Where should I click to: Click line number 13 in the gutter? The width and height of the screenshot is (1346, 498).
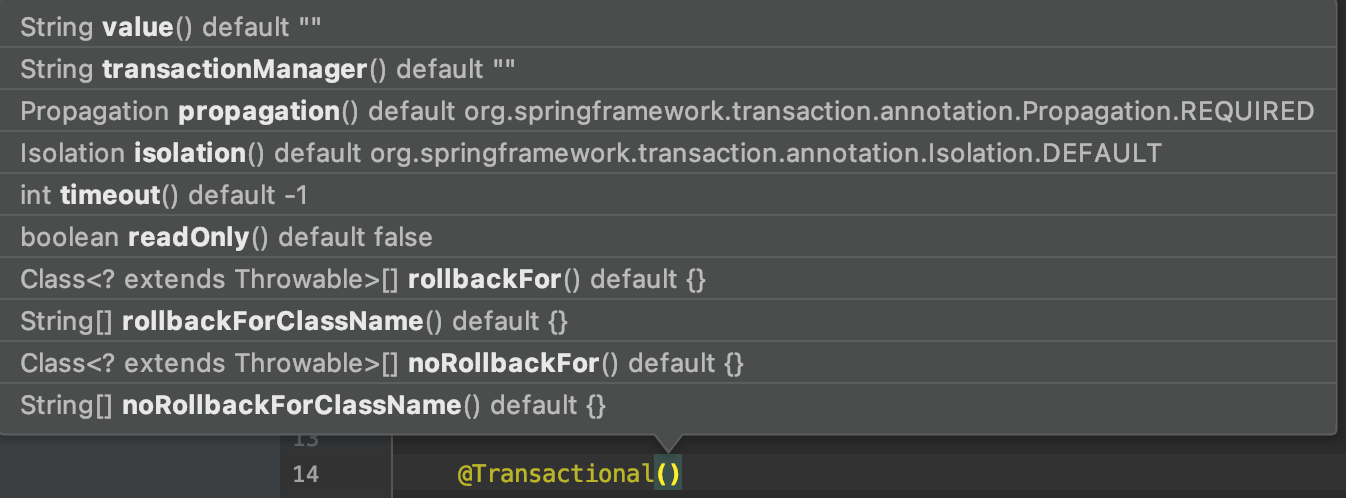306,440
